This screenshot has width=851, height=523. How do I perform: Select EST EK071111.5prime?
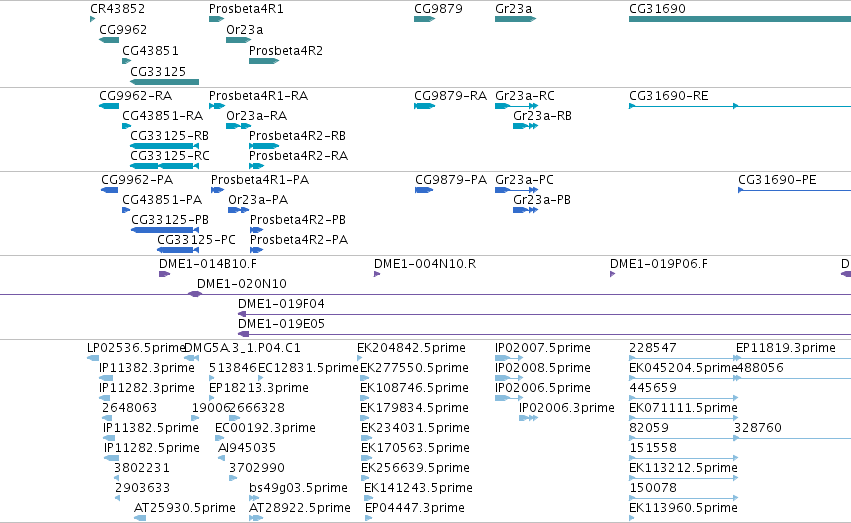point(683,418)
